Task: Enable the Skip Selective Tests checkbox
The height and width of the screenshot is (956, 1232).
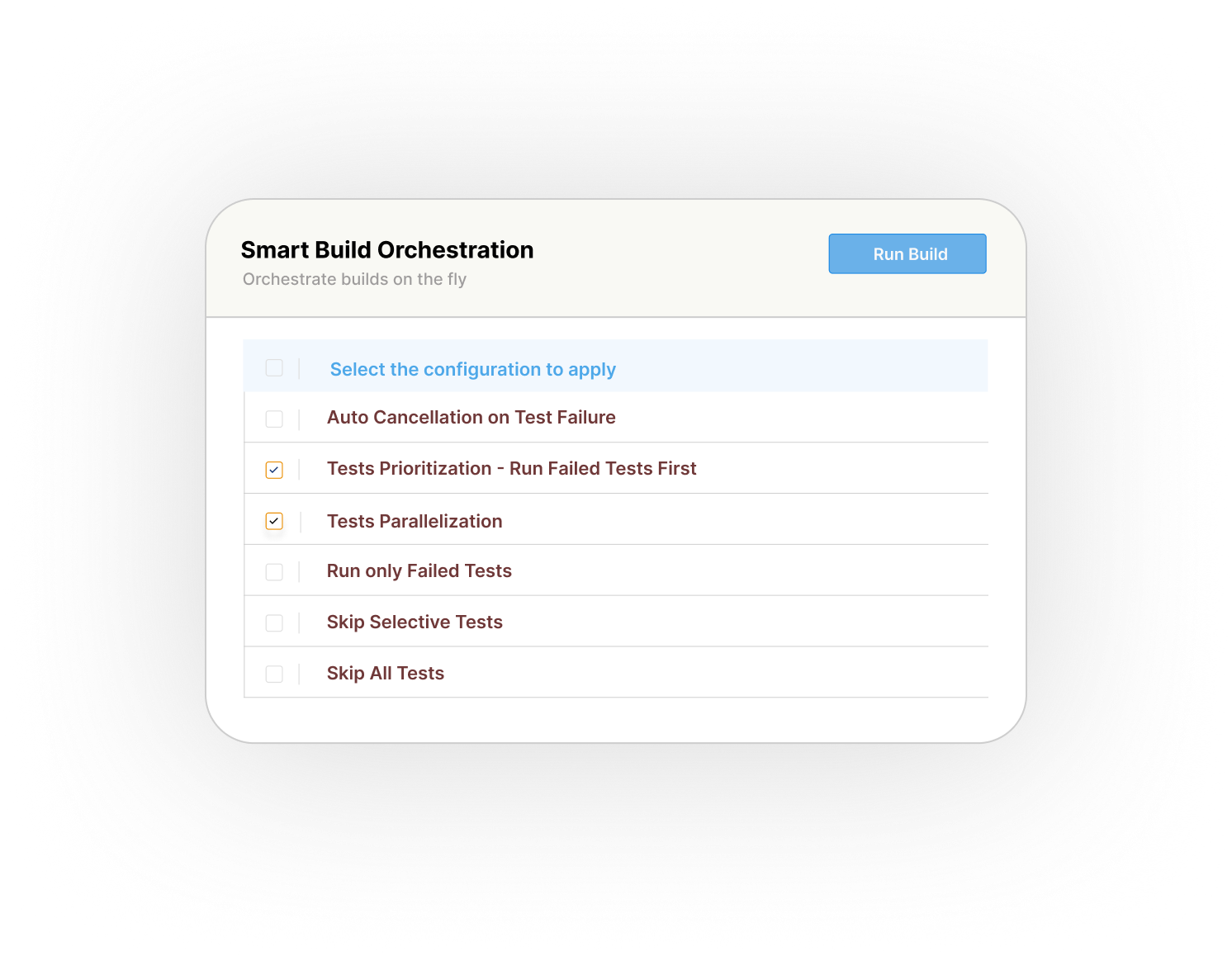Action: (x=274, y=623)
